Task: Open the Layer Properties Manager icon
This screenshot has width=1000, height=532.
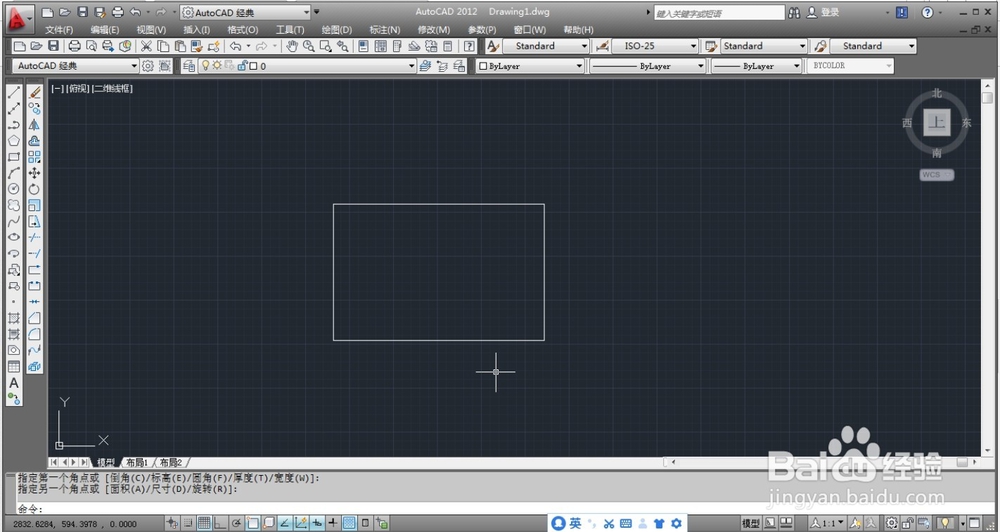Action: (189, 66)
